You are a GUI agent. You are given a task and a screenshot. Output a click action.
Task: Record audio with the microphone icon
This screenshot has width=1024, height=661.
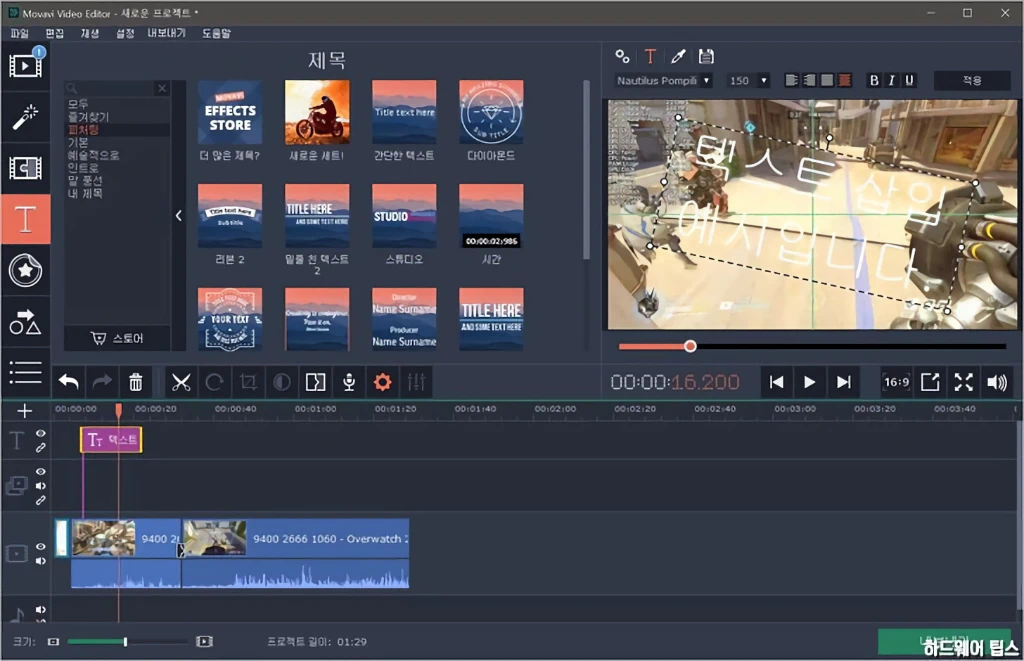click(x=349, y=381)
